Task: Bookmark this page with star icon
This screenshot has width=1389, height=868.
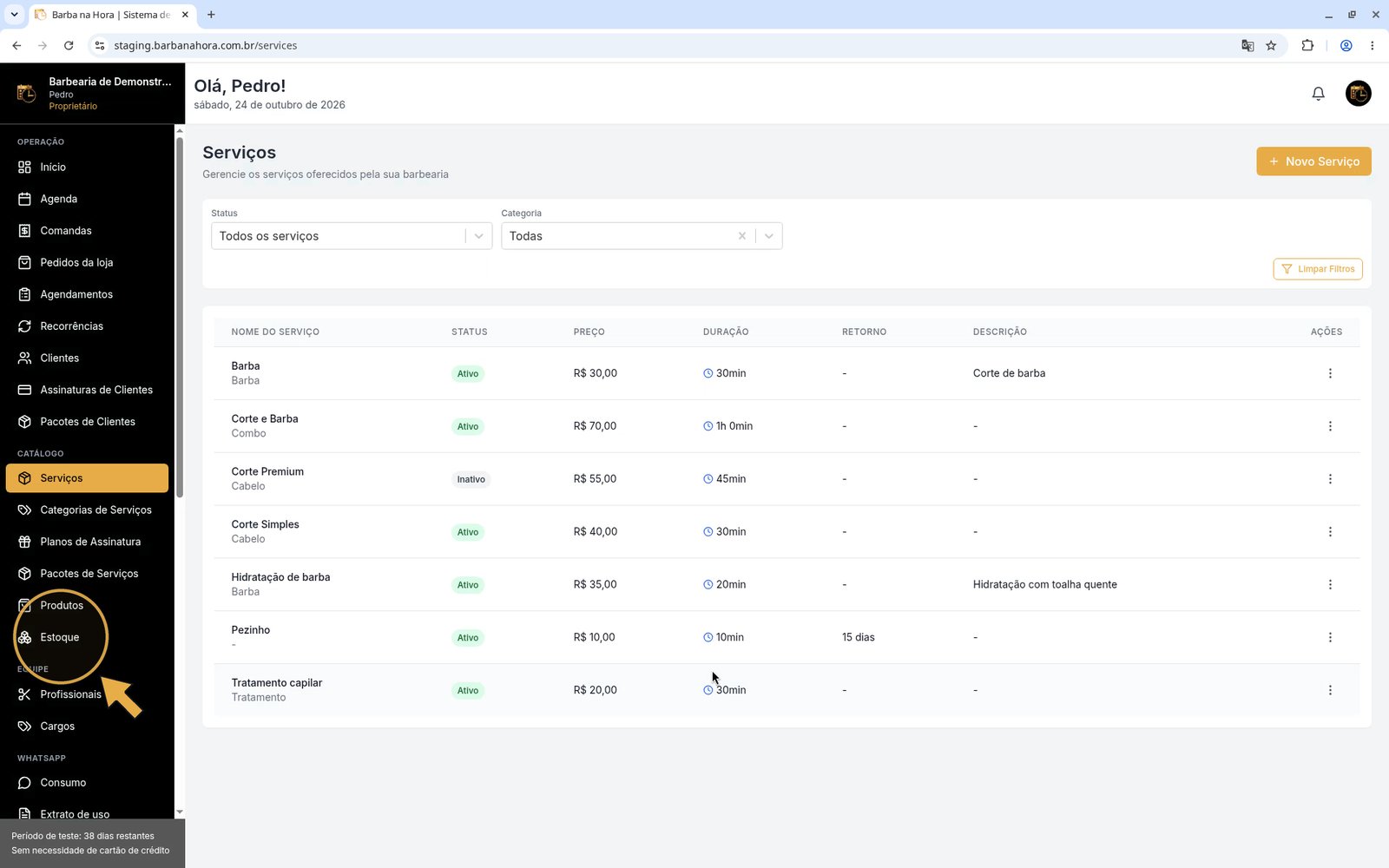Action: pos(1271,46)
